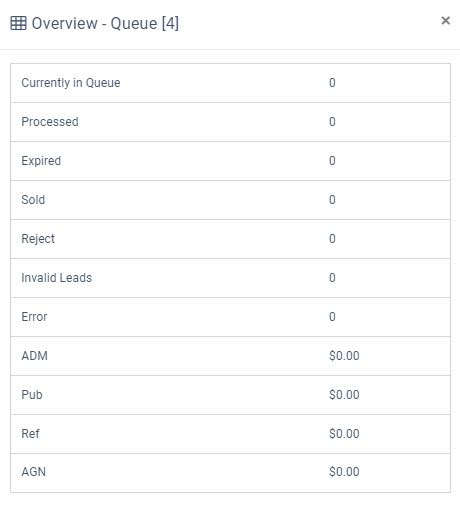Click the ADM amount $0.00
Viewport: 460px width, 516px height.
coord(344,356)
